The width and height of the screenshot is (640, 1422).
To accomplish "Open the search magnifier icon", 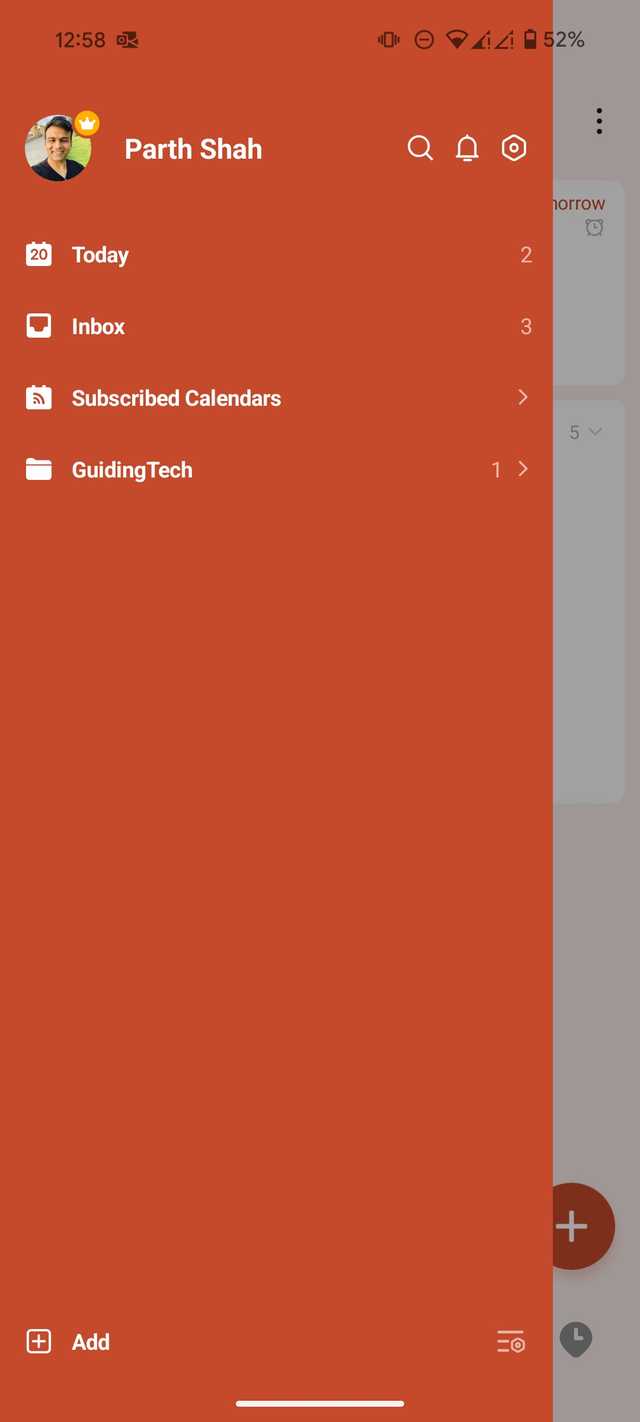I will coord(420,149).
